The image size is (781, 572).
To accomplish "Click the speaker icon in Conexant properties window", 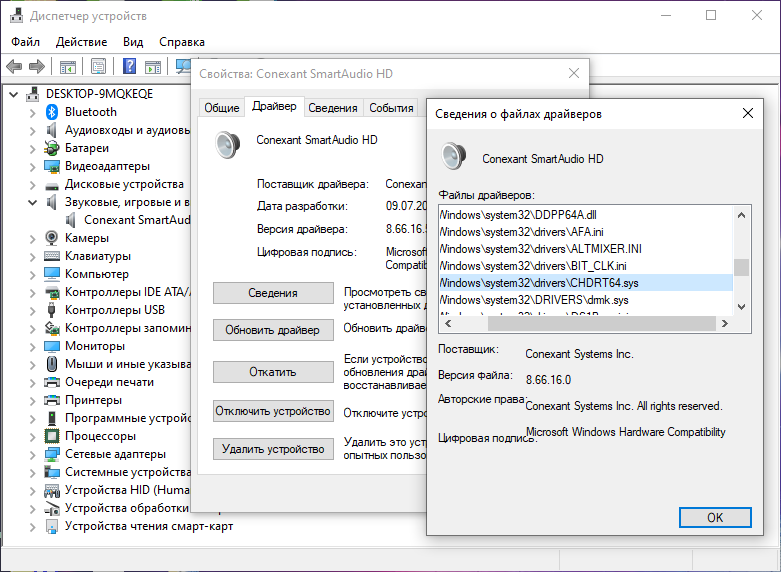I will point(228,144).
